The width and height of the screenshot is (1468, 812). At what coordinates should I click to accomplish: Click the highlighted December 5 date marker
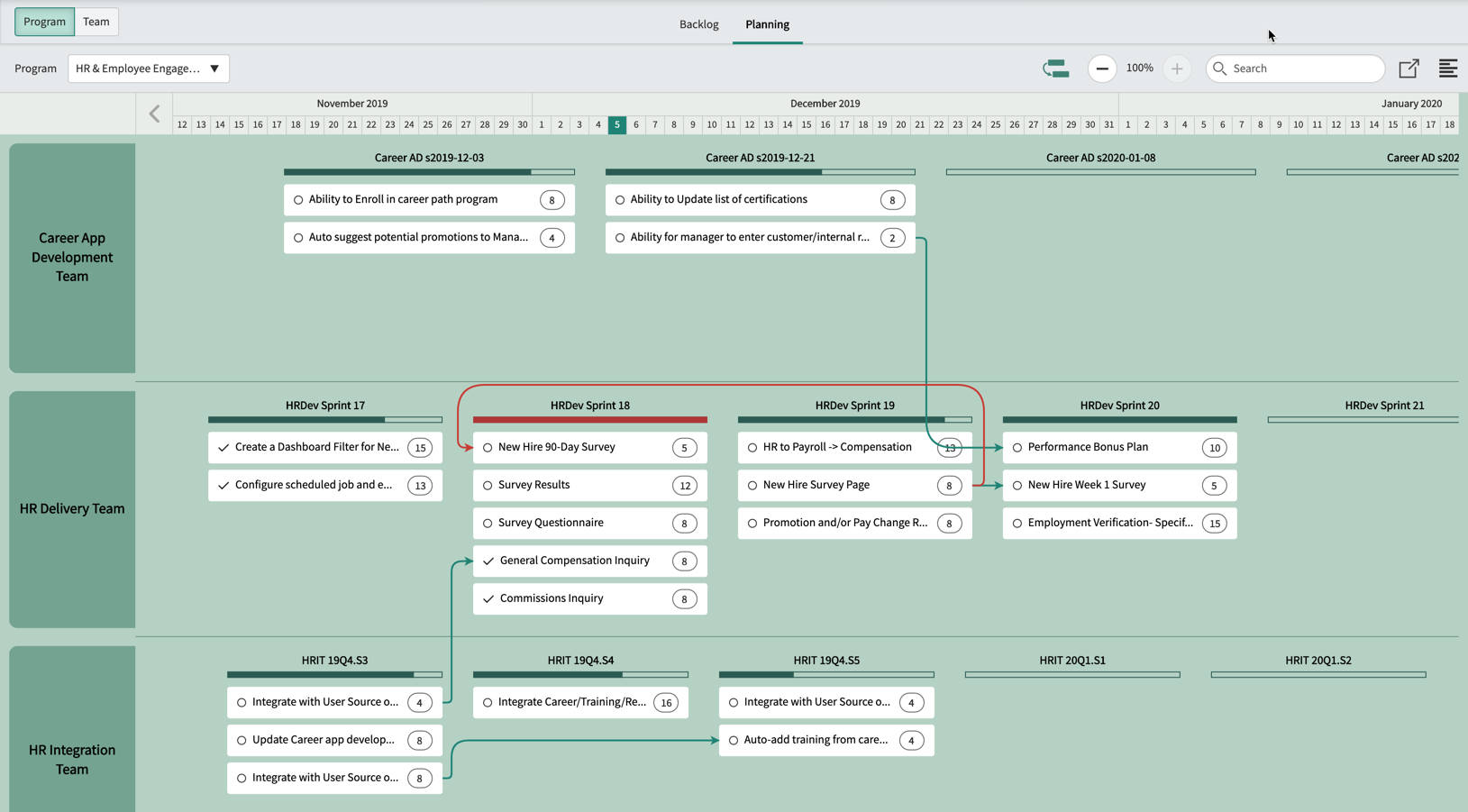pos(617,124)
